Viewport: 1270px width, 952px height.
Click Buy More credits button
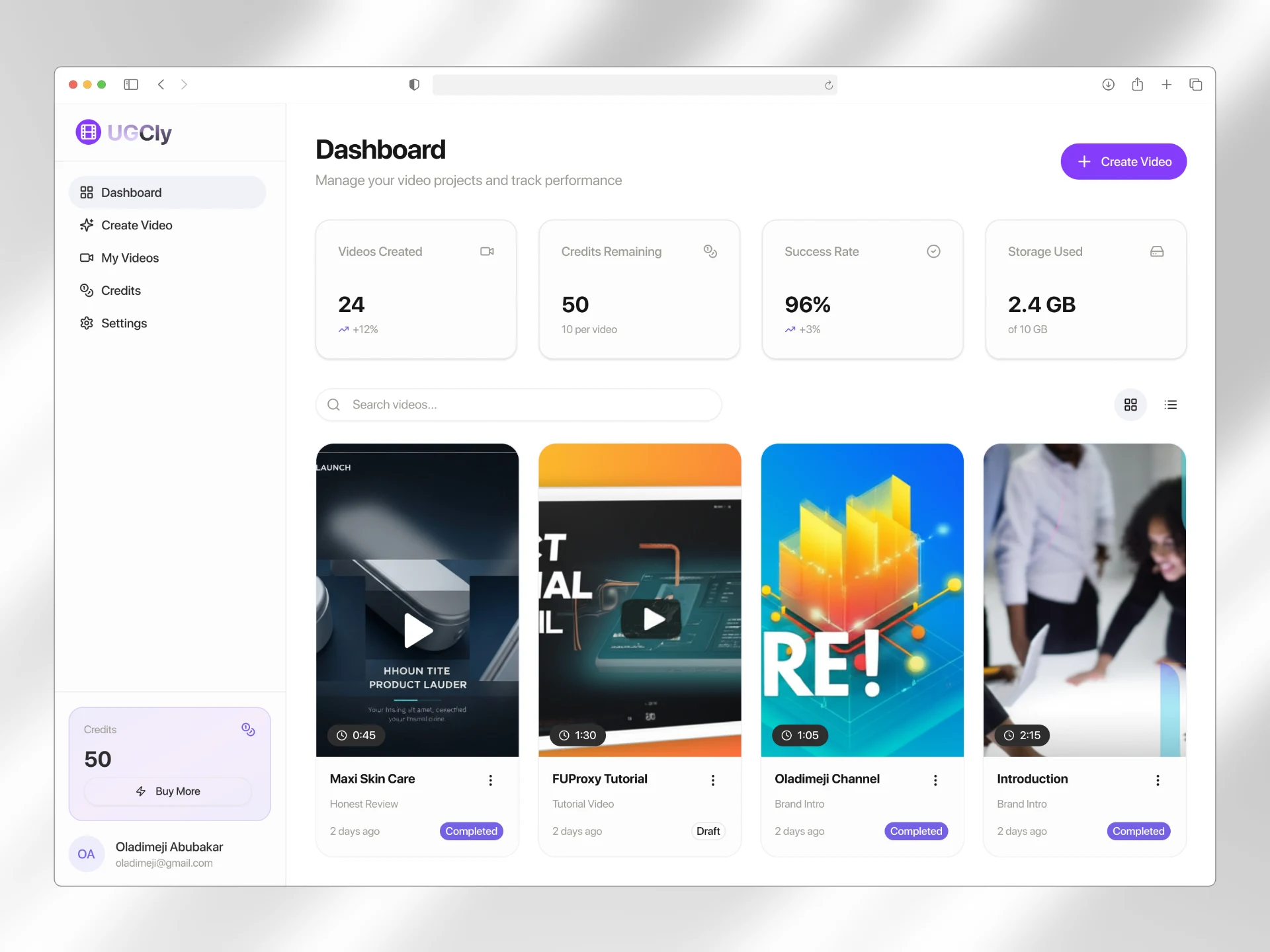[168, 791]
